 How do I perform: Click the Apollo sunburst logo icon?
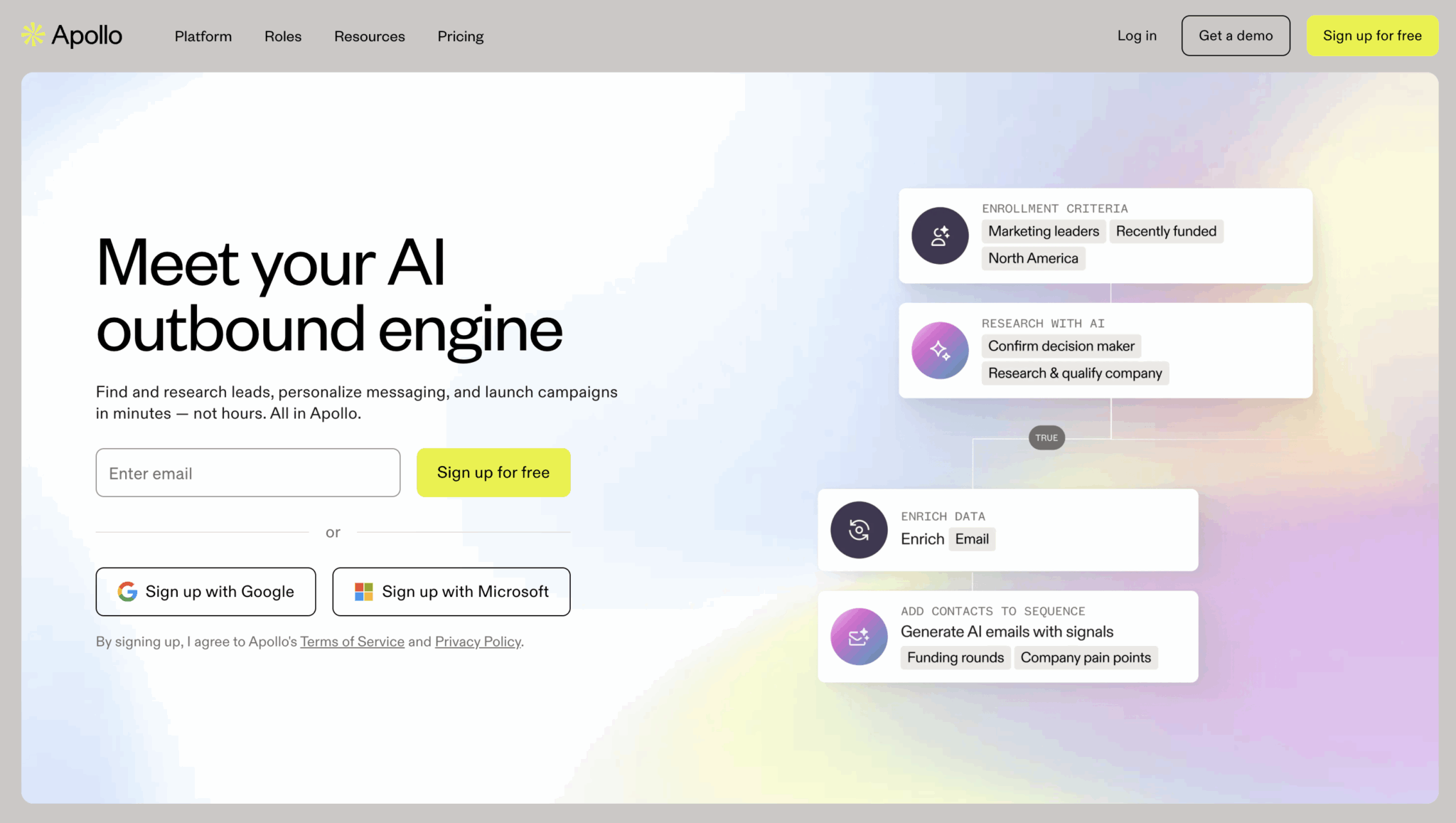(x=33, y=35)
